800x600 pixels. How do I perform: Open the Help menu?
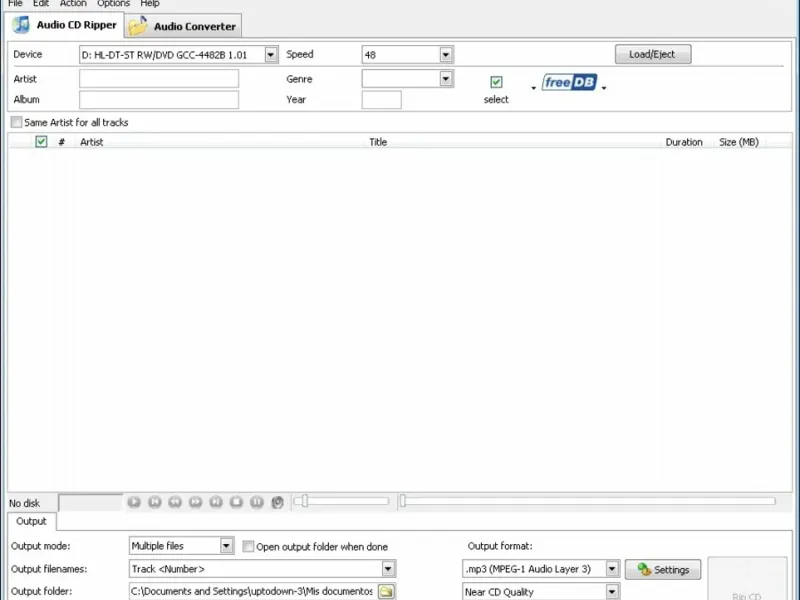click(150, 4)
